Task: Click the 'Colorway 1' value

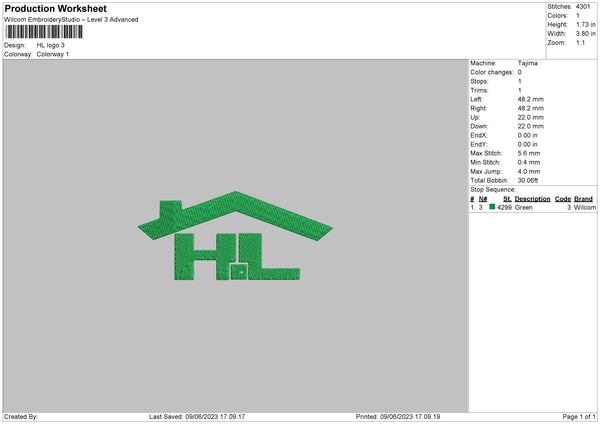Action: [53, 54]
